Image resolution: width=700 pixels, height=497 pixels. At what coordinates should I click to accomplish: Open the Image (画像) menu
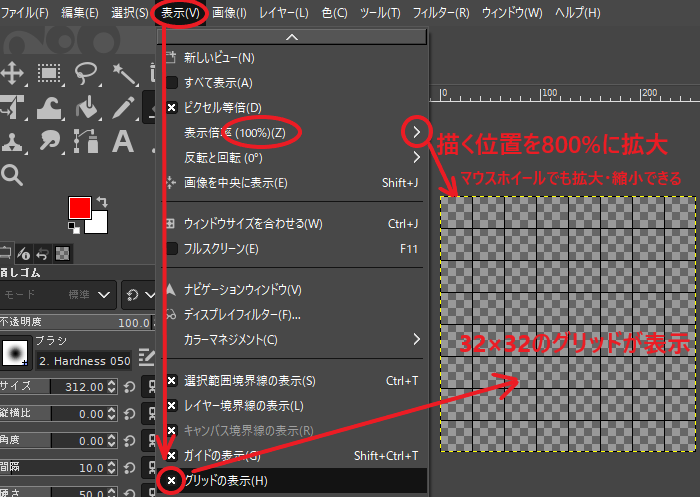click(x=229, y=13)
